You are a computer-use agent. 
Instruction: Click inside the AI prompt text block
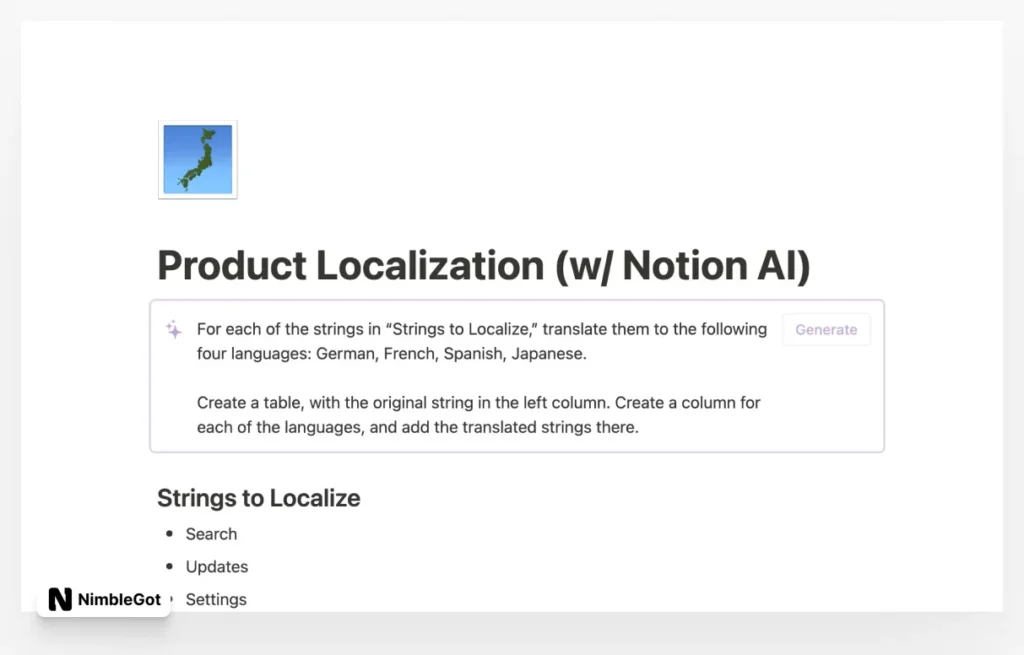tap(482, 378)
